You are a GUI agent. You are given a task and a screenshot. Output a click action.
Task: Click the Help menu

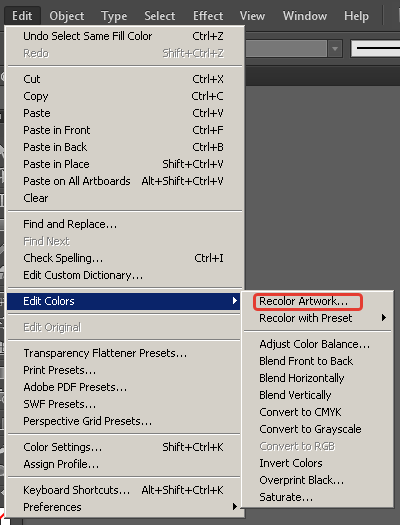356,16
